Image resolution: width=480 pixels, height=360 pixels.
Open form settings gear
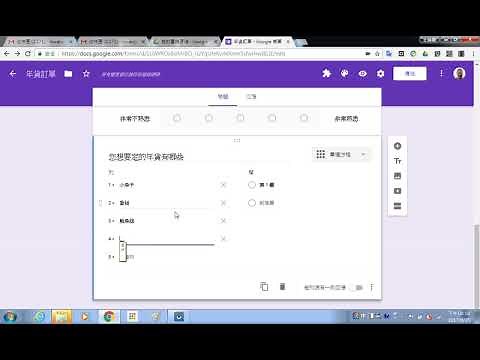click(380, 74)
